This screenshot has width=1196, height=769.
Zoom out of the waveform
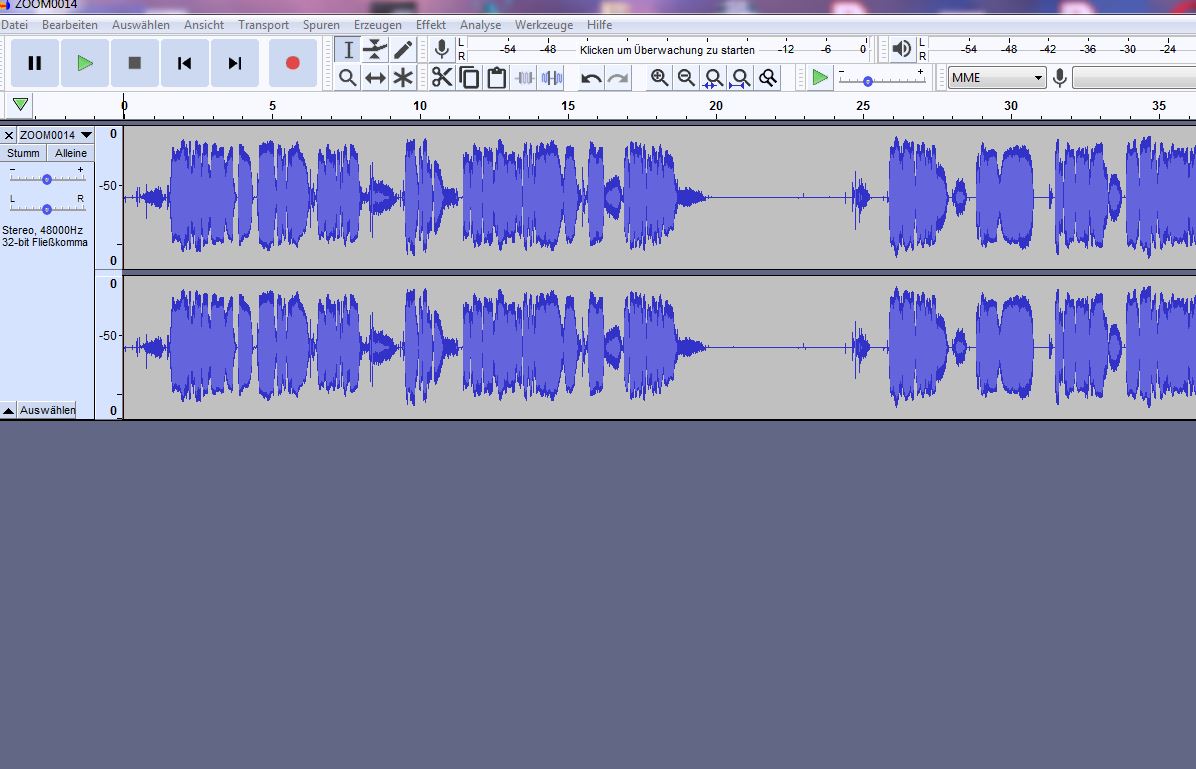686,78
